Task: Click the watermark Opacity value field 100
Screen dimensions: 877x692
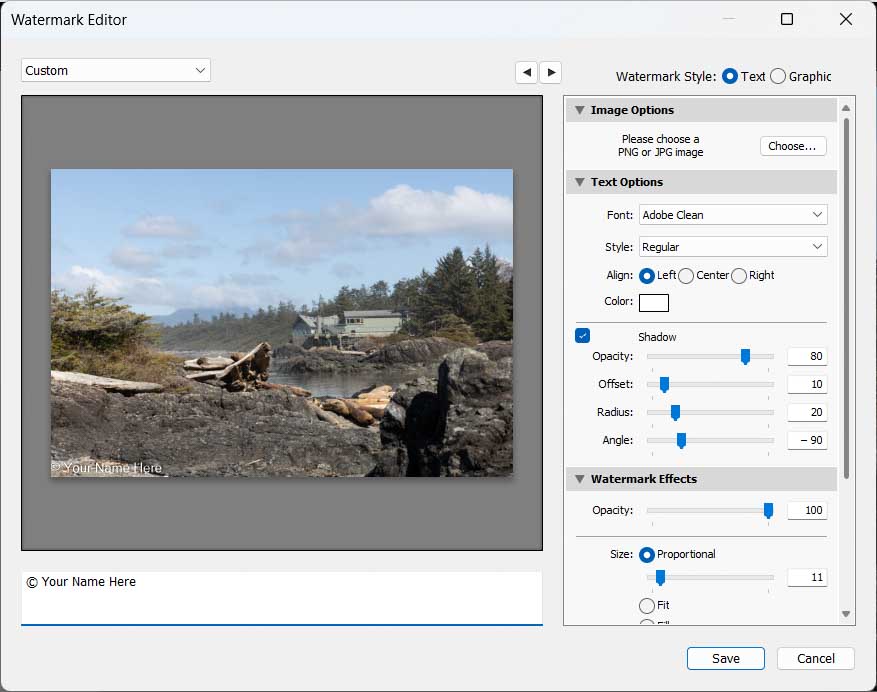Action: [807, 510]
